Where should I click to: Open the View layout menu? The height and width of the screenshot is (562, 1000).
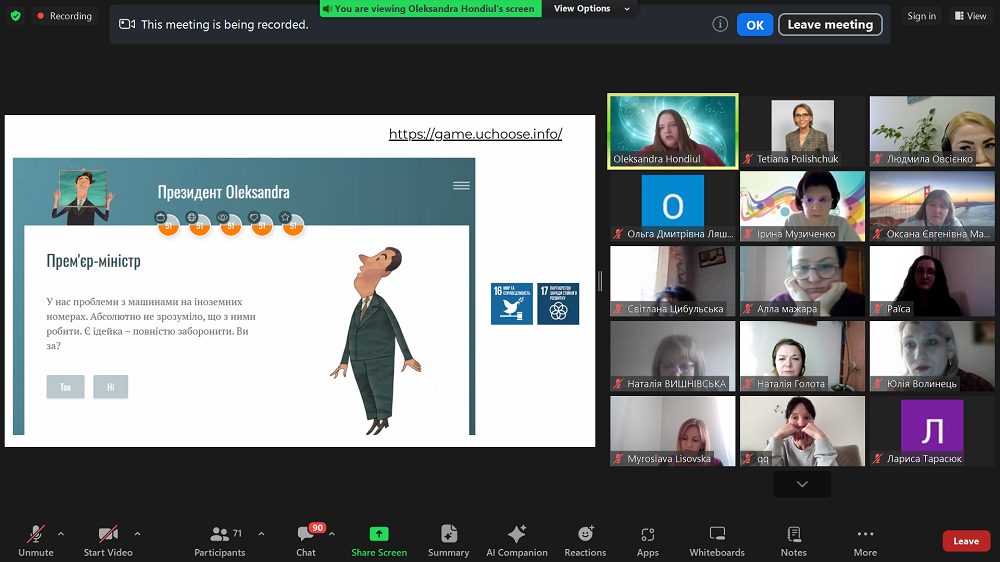pyautogui.click(x=970, y=16)
